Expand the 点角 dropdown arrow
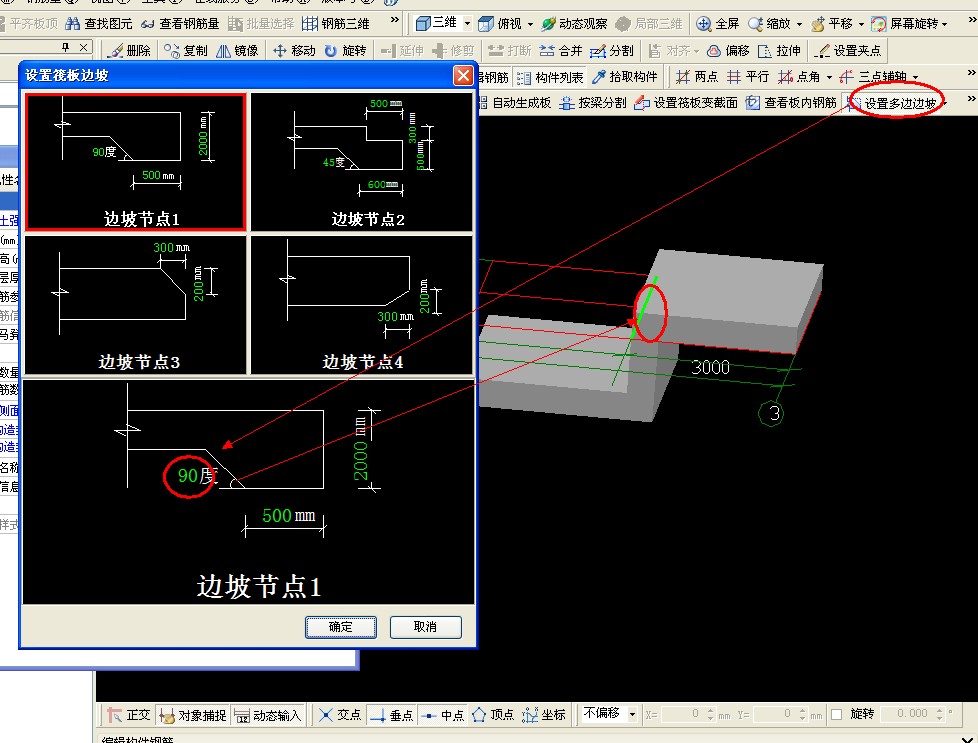The width and height of the screenshot is (978, 743). pyautogui.click(x=829, y=77)
